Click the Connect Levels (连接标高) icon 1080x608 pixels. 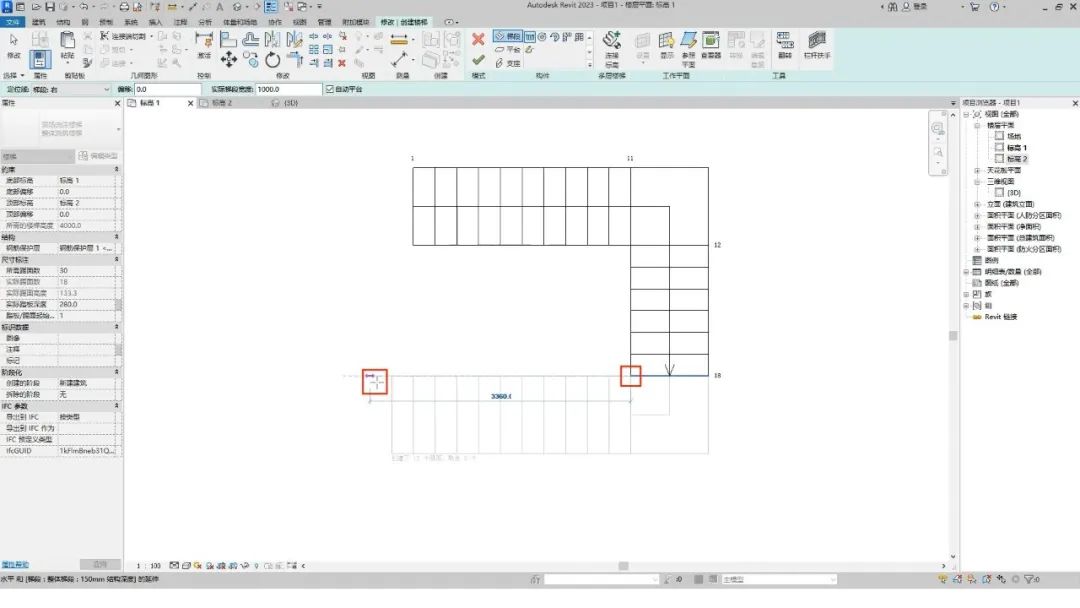tap(612, 45)
